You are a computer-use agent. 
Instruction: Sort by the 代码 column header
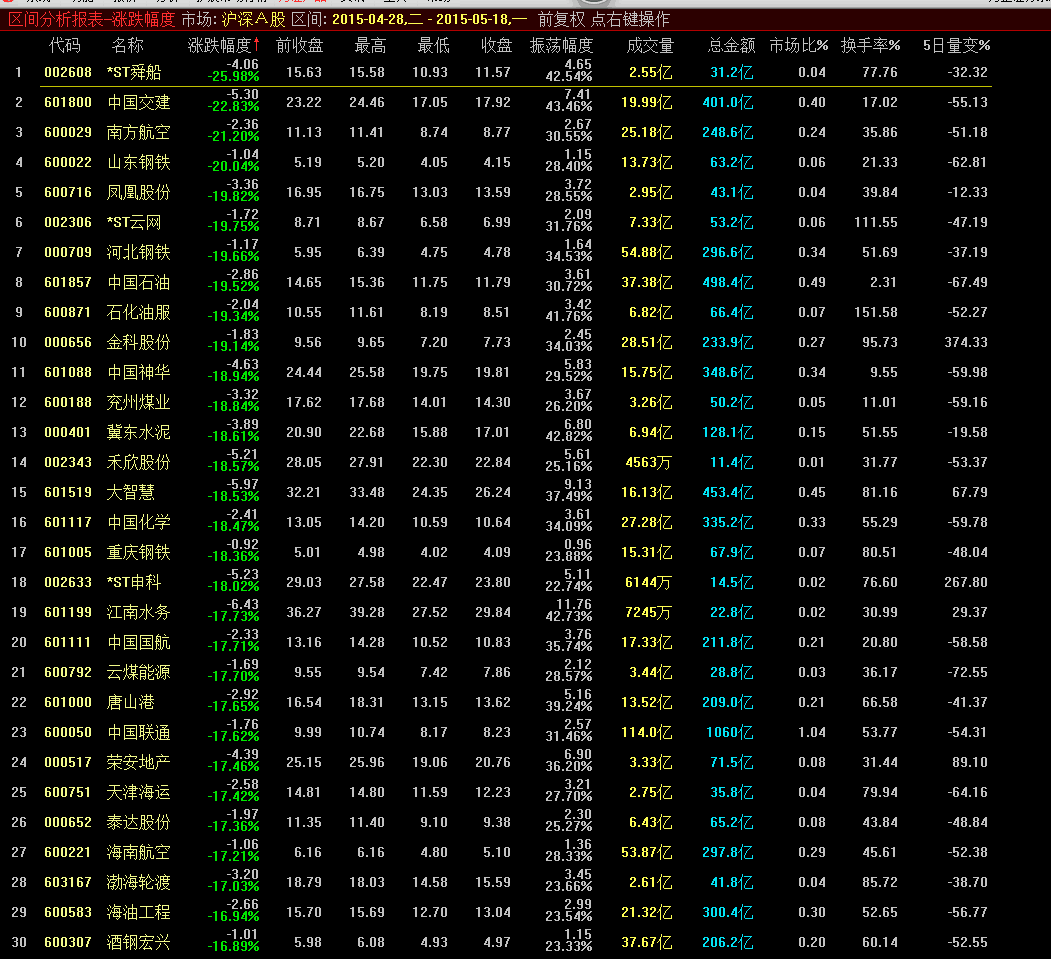[65, 45]
